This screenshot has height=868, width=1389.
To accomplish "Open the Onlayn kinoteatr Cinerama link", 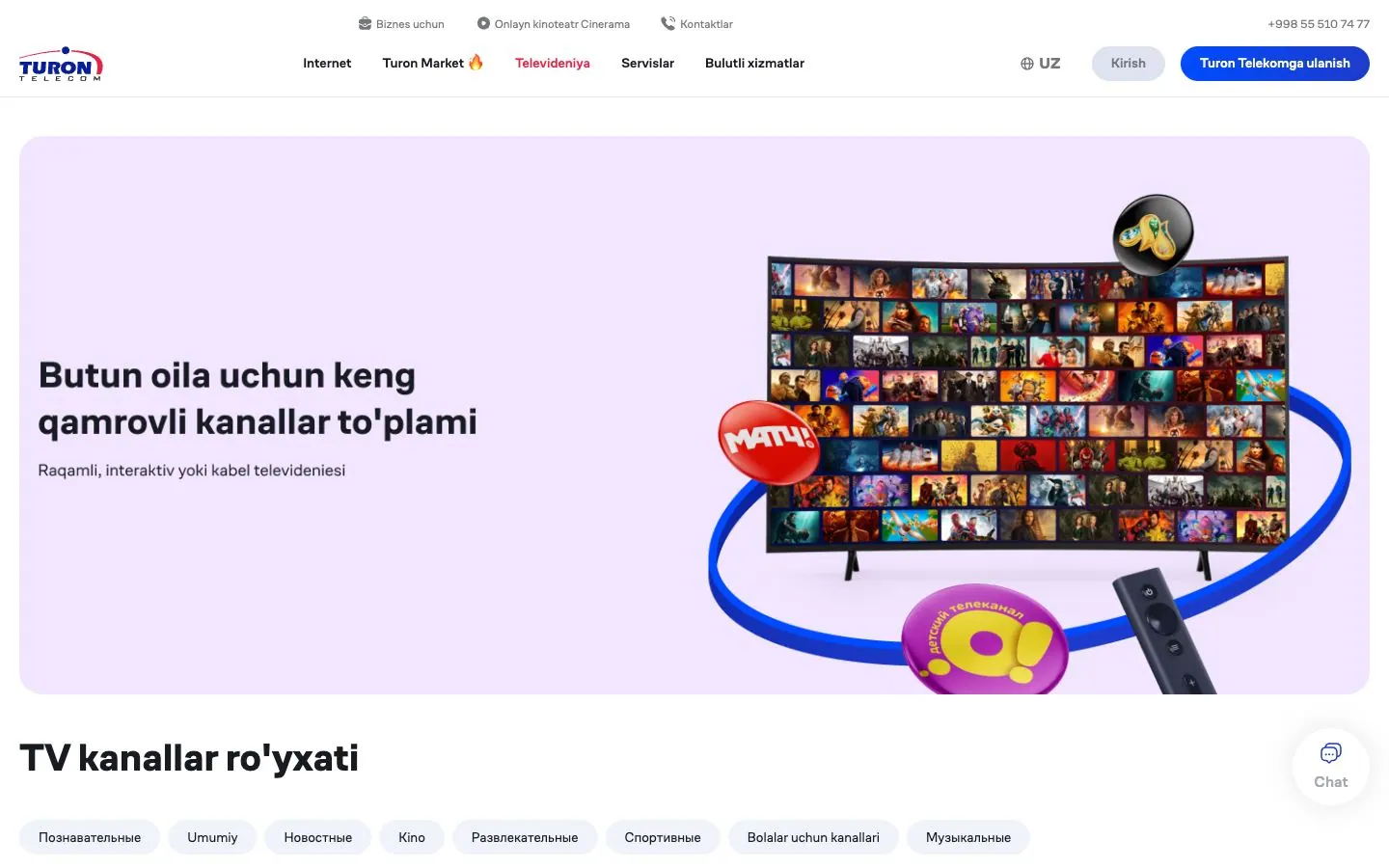I will [554, 24].
